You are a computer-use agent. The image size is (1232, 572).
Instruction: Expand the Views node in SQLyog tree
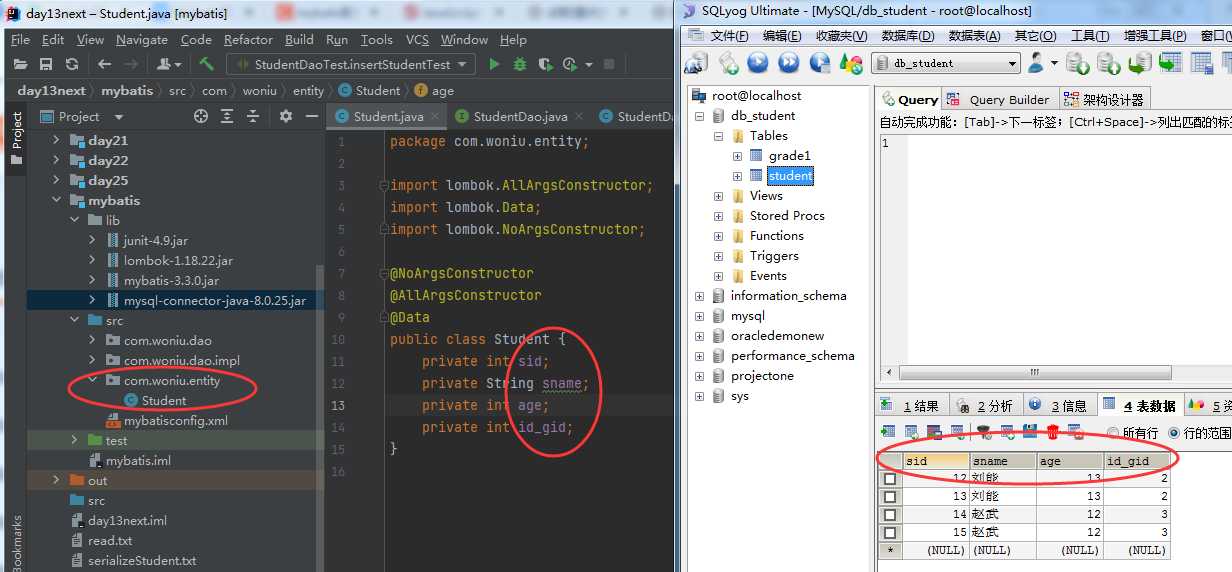719,196
